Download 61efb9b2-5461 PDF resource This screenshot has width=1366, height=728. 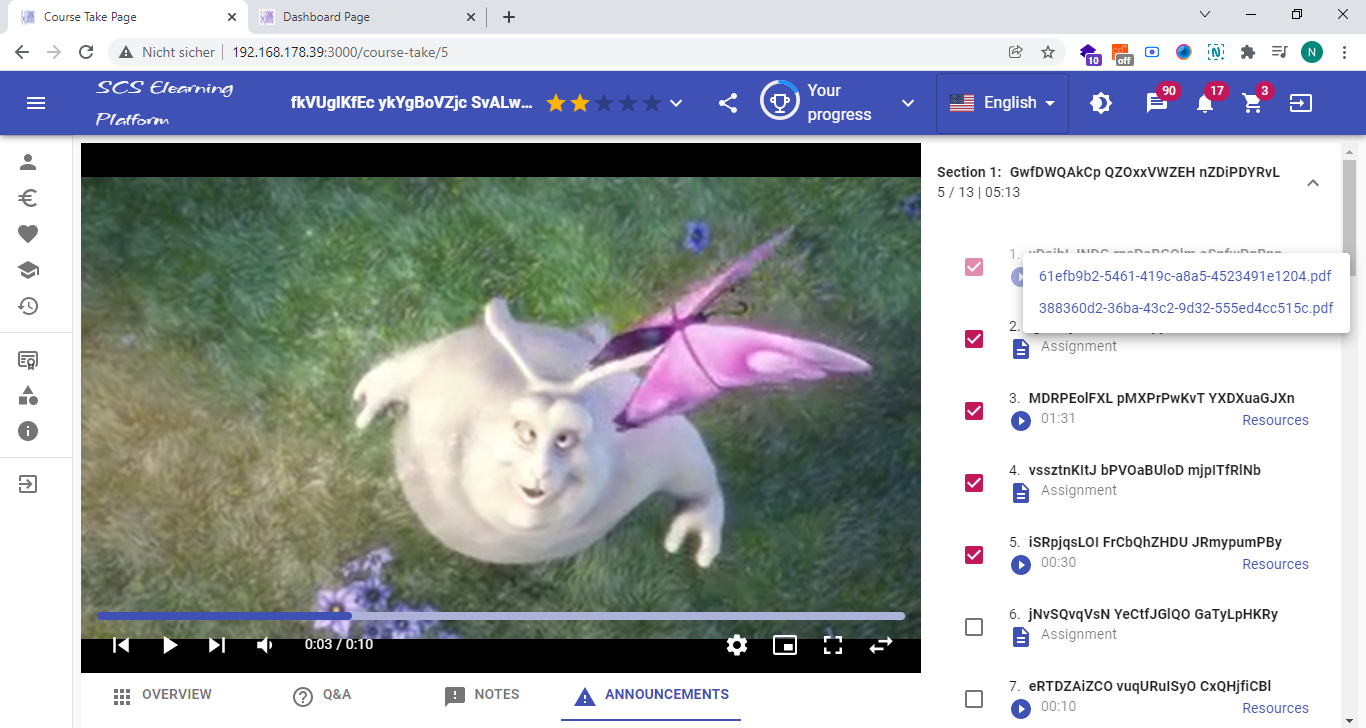(1185, 276)
